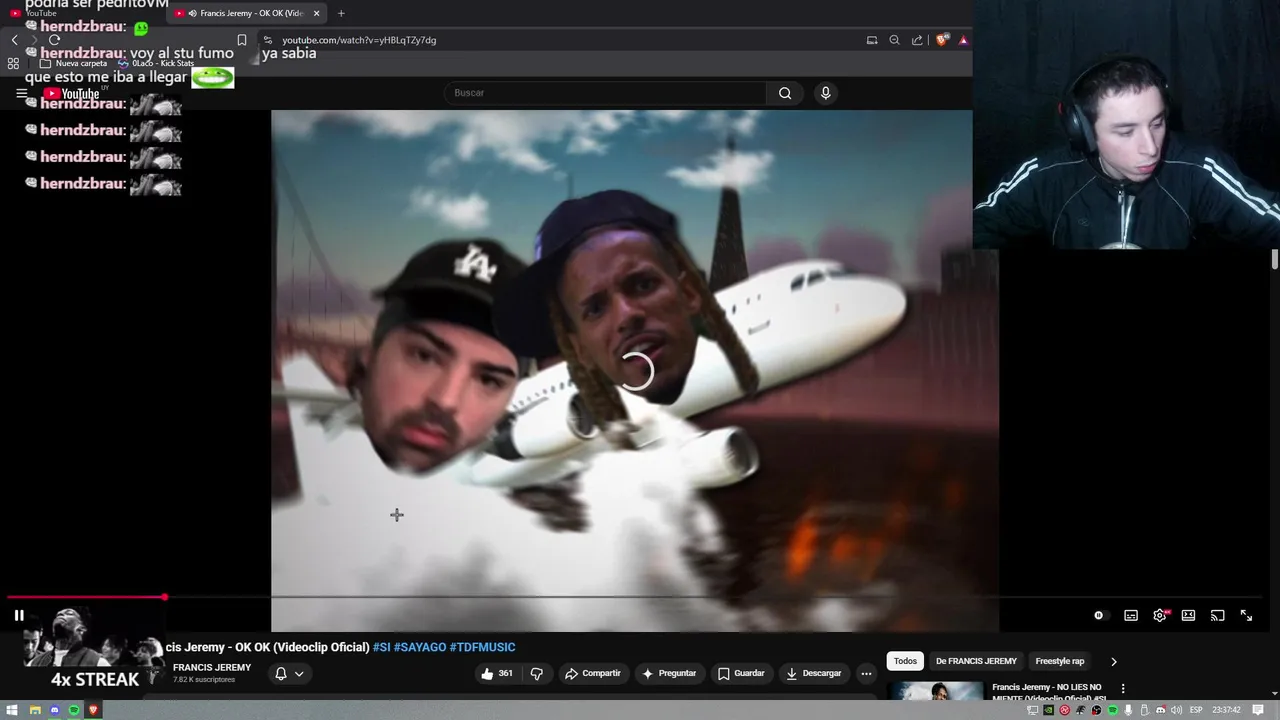Open the 0Laco - Kick Stats bookmark
The height and width of the screenshot is (720, 1280).
[x=156, y=63]
